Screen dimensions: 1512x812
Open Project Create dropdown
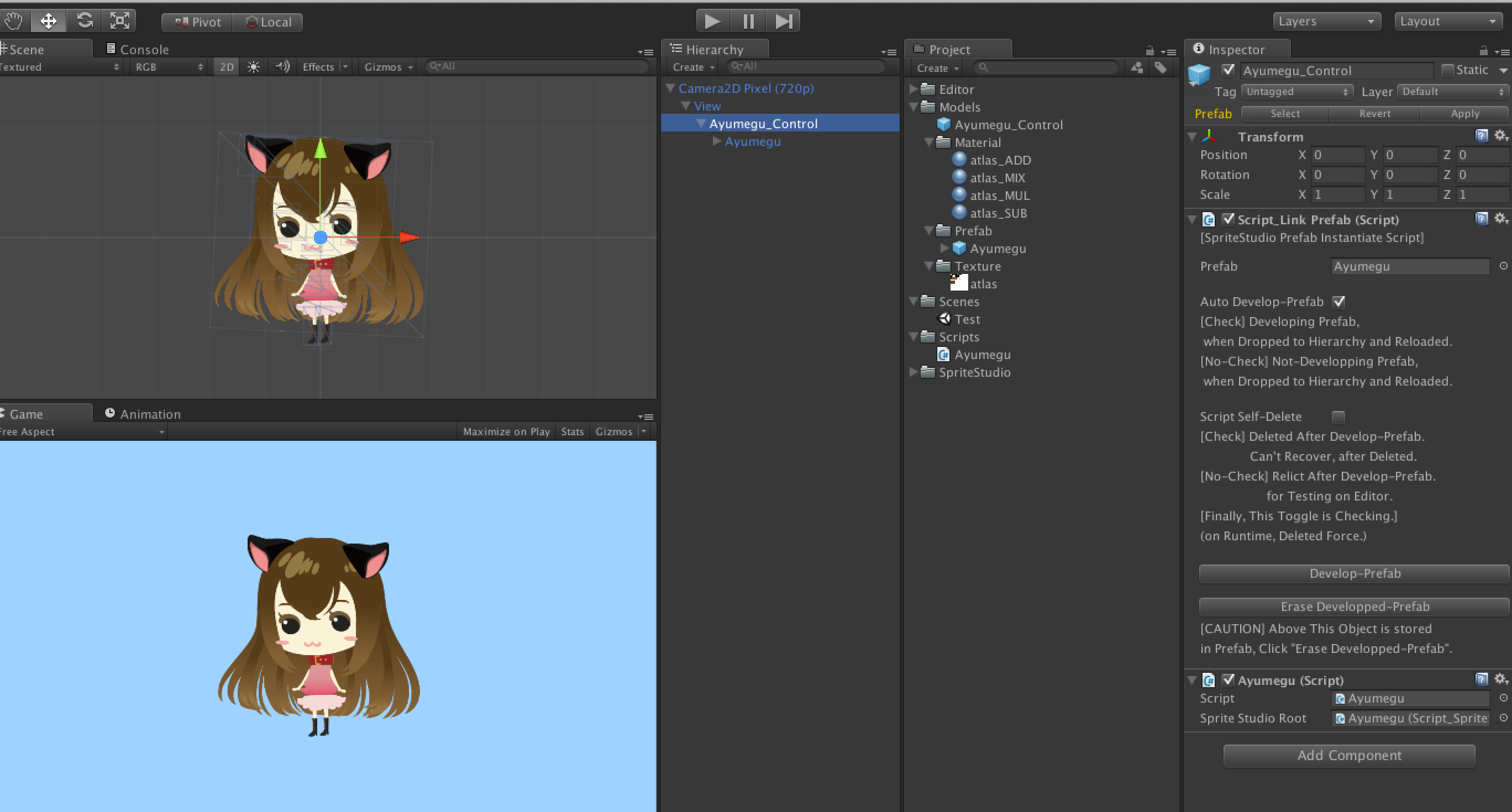(x=937, y=68)
